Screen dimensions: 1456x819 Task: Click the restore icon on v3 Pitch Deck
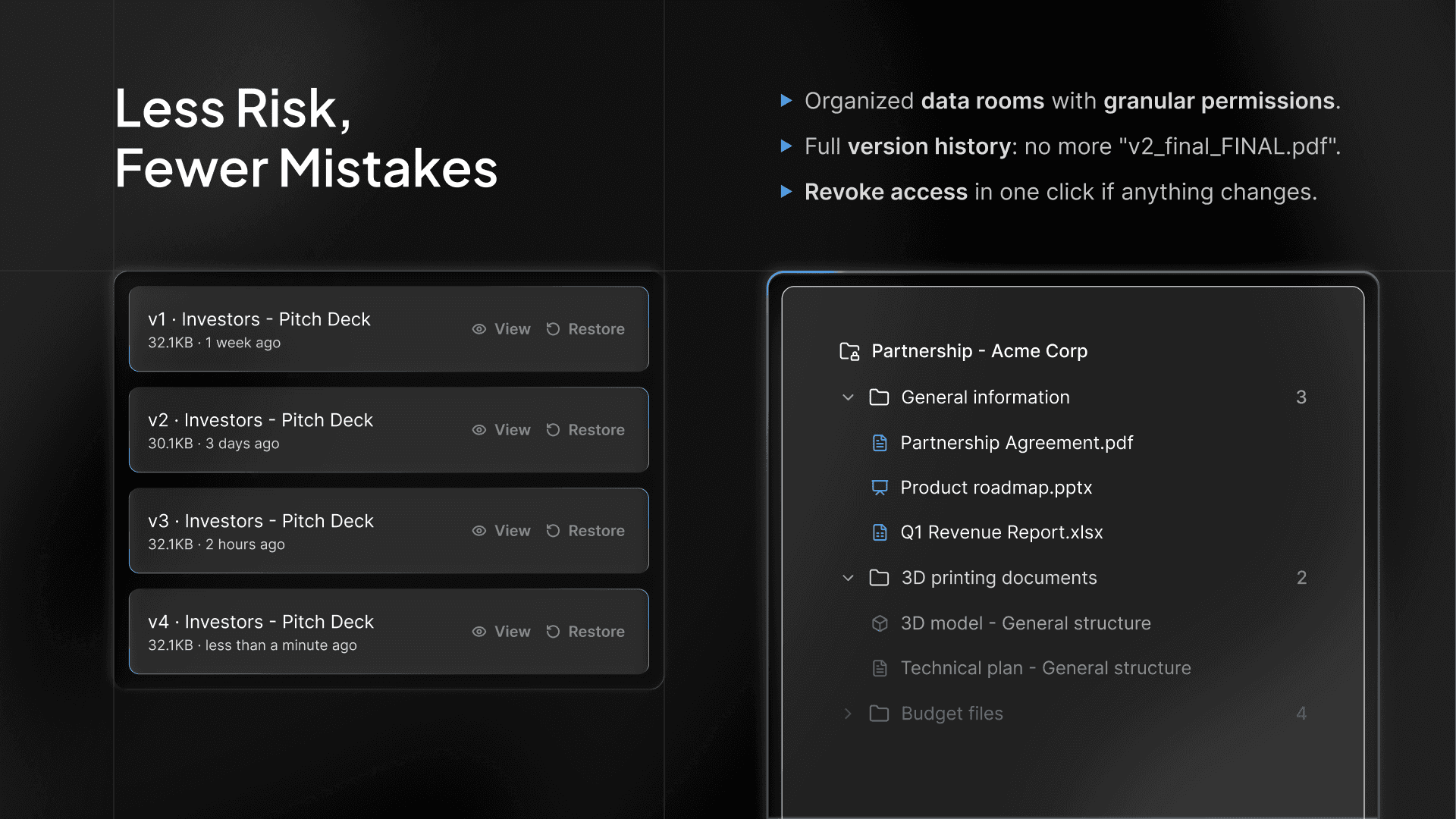553,530
